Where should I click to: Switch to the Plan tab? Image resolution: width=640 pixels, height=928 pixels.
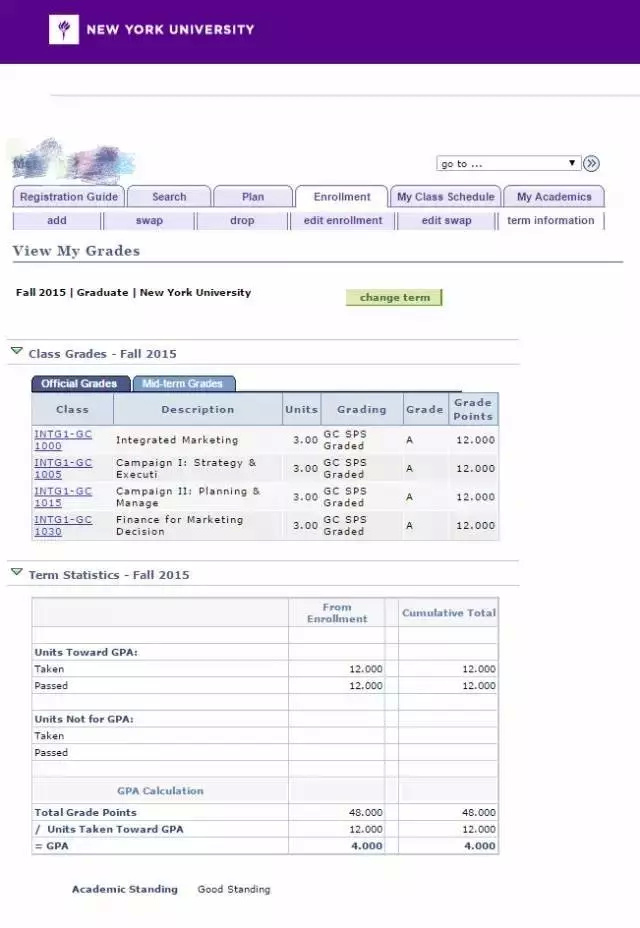[253, 196]
